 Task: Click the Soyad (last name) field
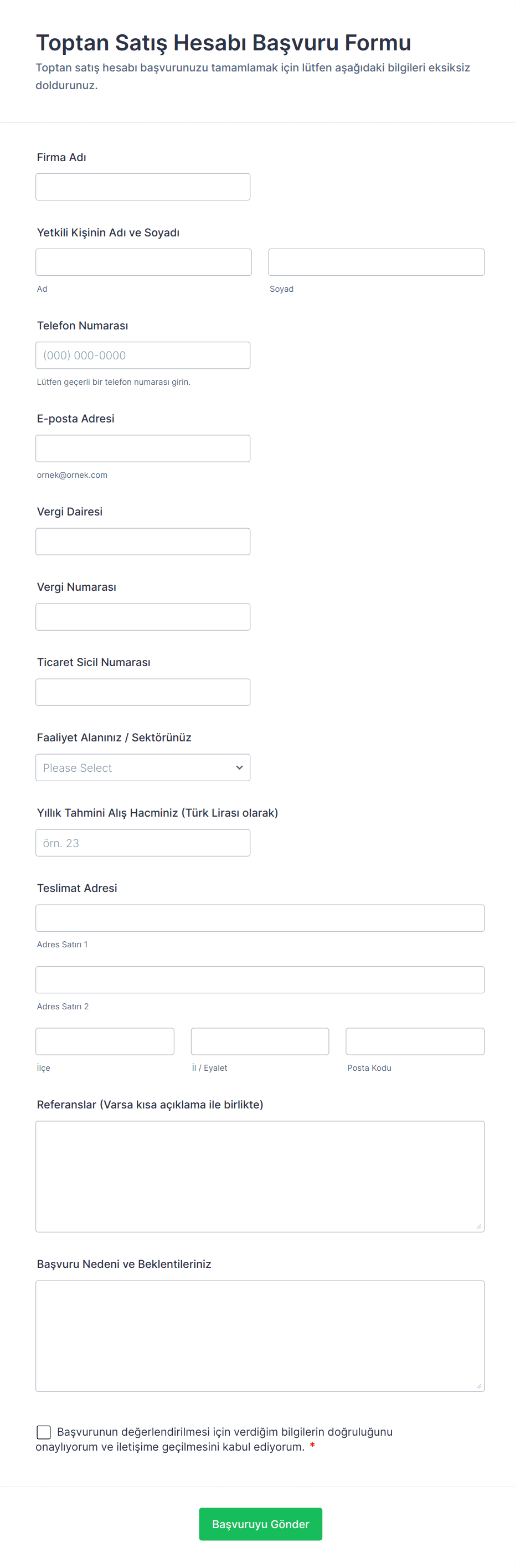(375, 262)
